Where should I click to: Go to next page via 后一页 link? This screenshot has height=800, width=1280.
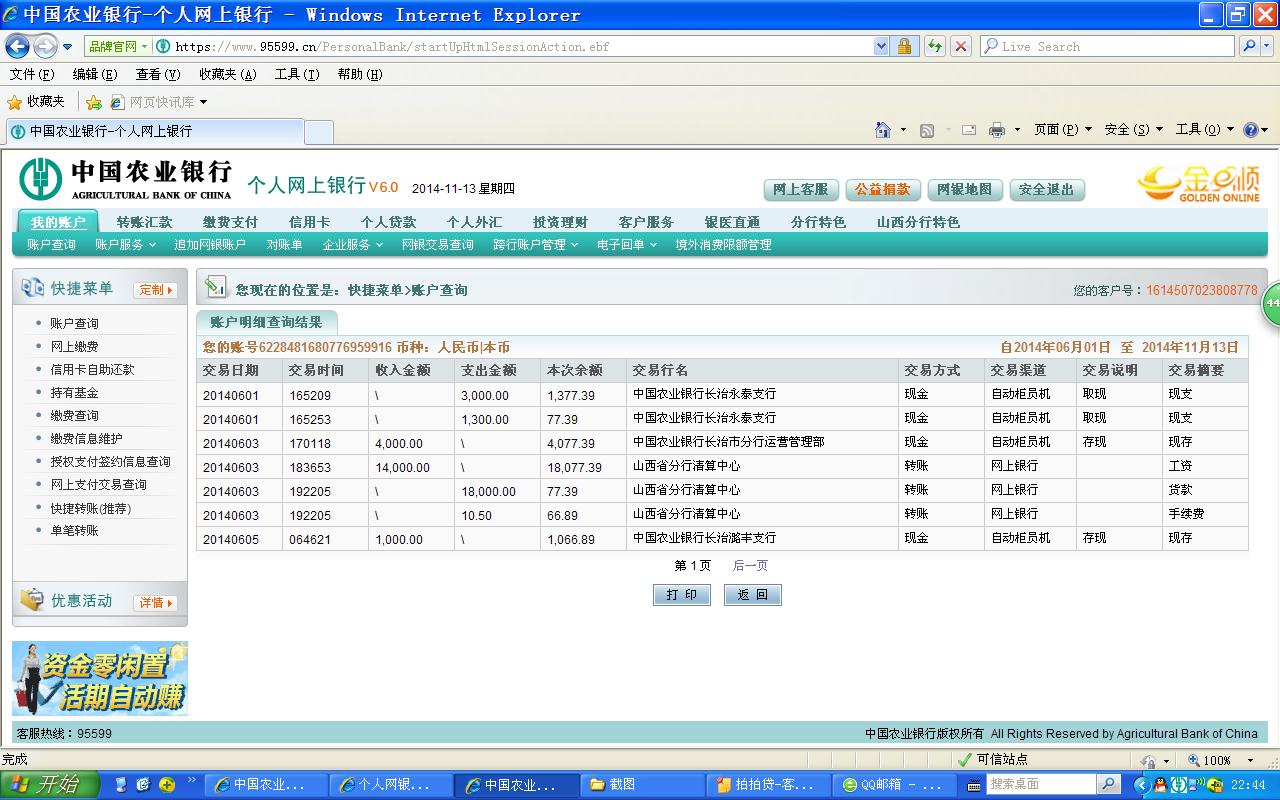[750, 566]
